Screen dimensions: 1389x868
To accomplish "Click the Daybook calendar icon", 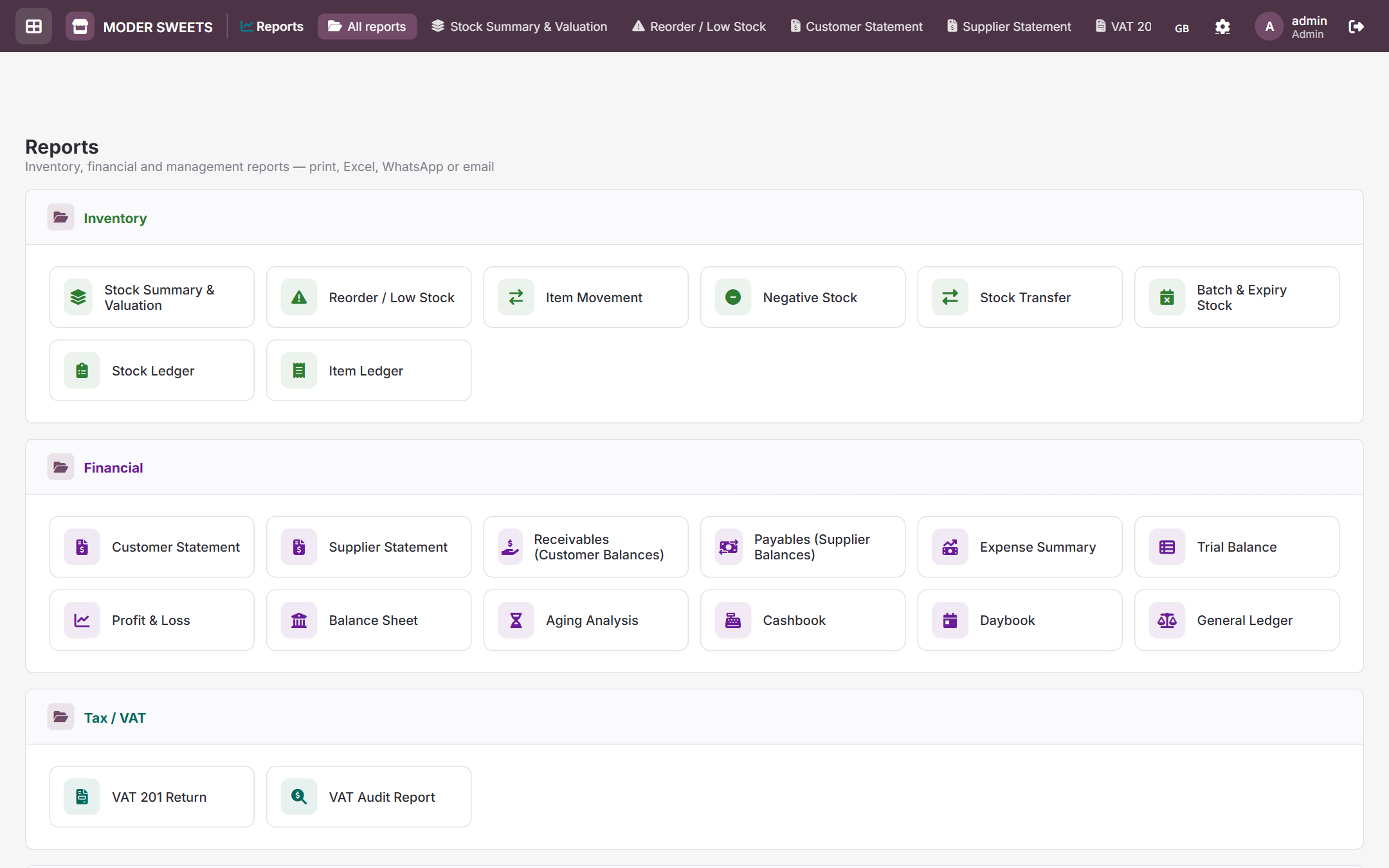I will click(x=950, y=620).
